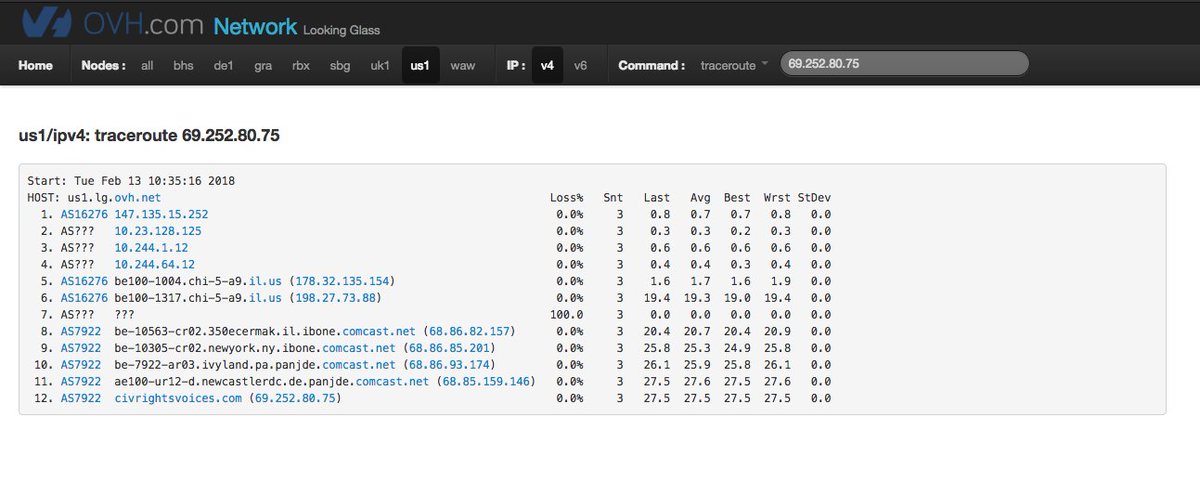Click the 100.0 loss value on hop 7

pyautogui.click(x=569, y=314)
